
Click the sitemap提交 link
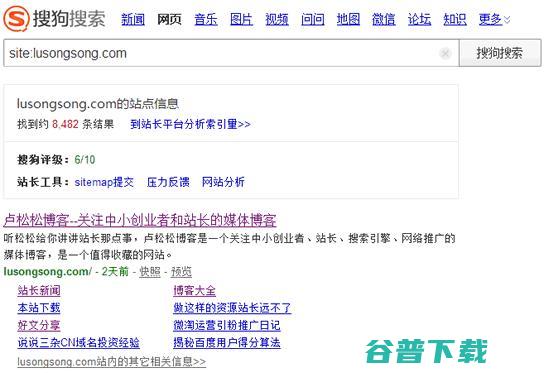104,182
